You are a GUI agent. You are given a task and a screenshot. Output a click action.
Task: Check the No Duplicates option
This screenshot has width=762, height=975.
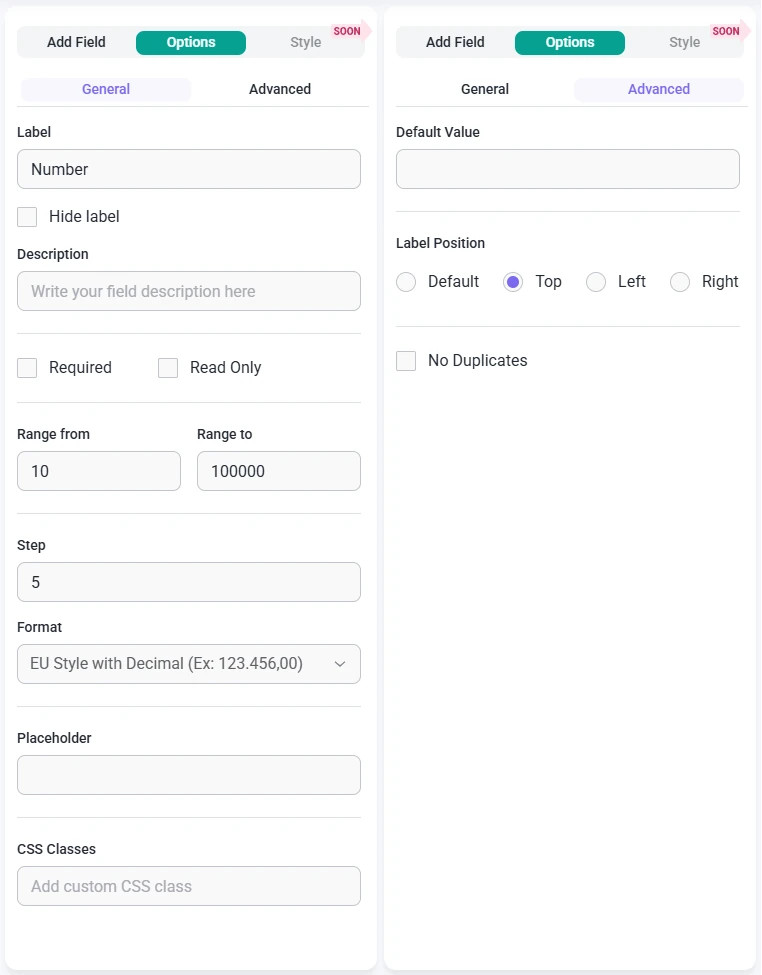406,360
